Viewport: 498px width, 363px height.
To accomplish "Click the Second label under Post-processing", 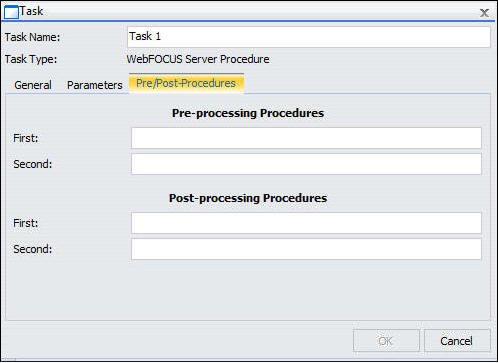I will click(x=33, y=249).
